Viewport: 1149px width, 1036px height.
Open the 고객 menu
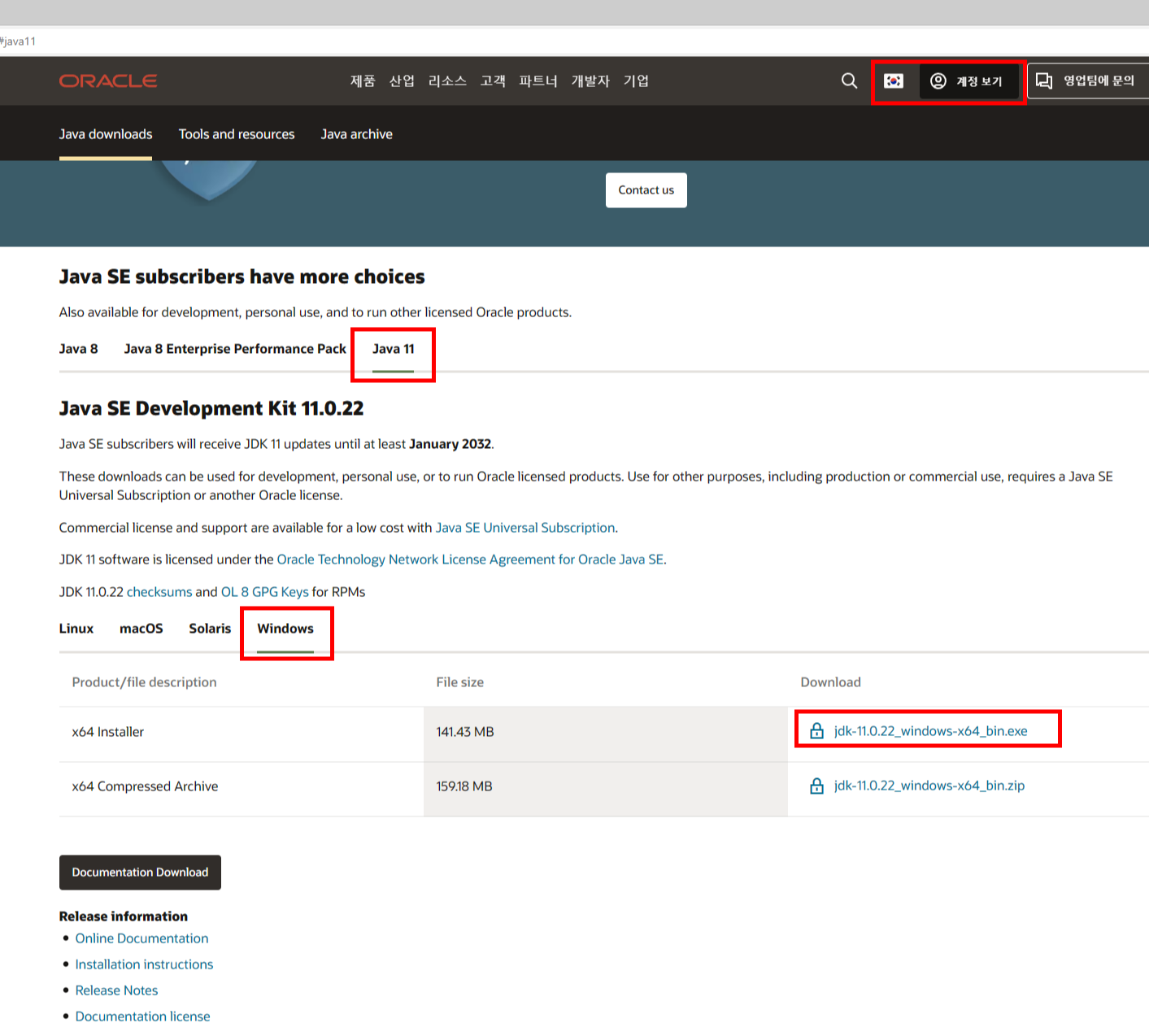coord(493,81)
